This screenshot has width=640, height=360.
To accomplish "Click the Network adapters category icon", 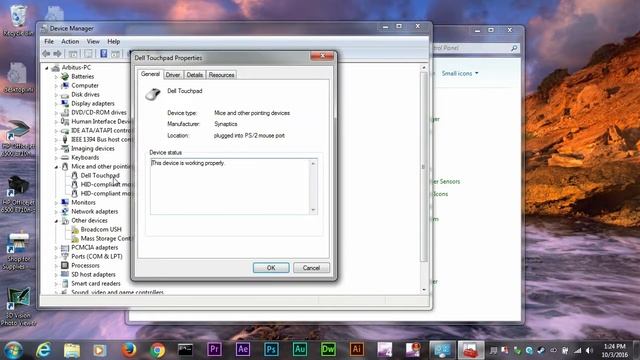I will (x=64, y=211).
